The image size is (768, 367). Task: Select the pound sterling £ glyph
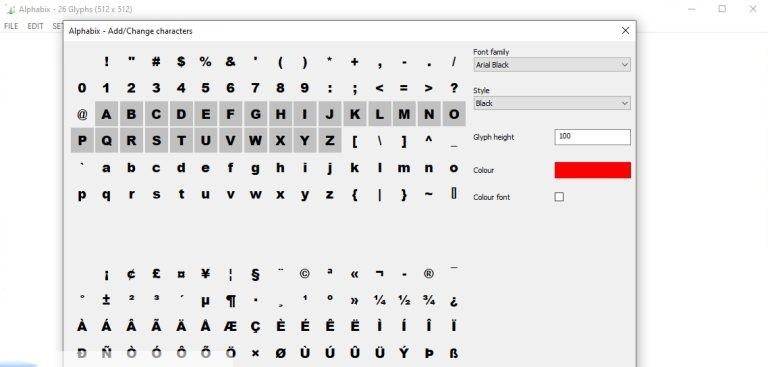click(x=156, y=273)
